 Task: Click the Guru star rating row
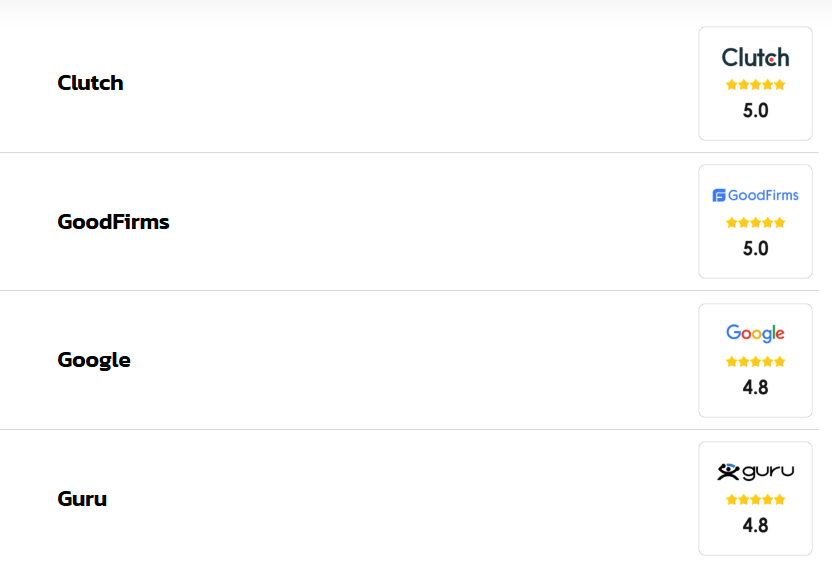pyautogui.click(x=755, y=499)
